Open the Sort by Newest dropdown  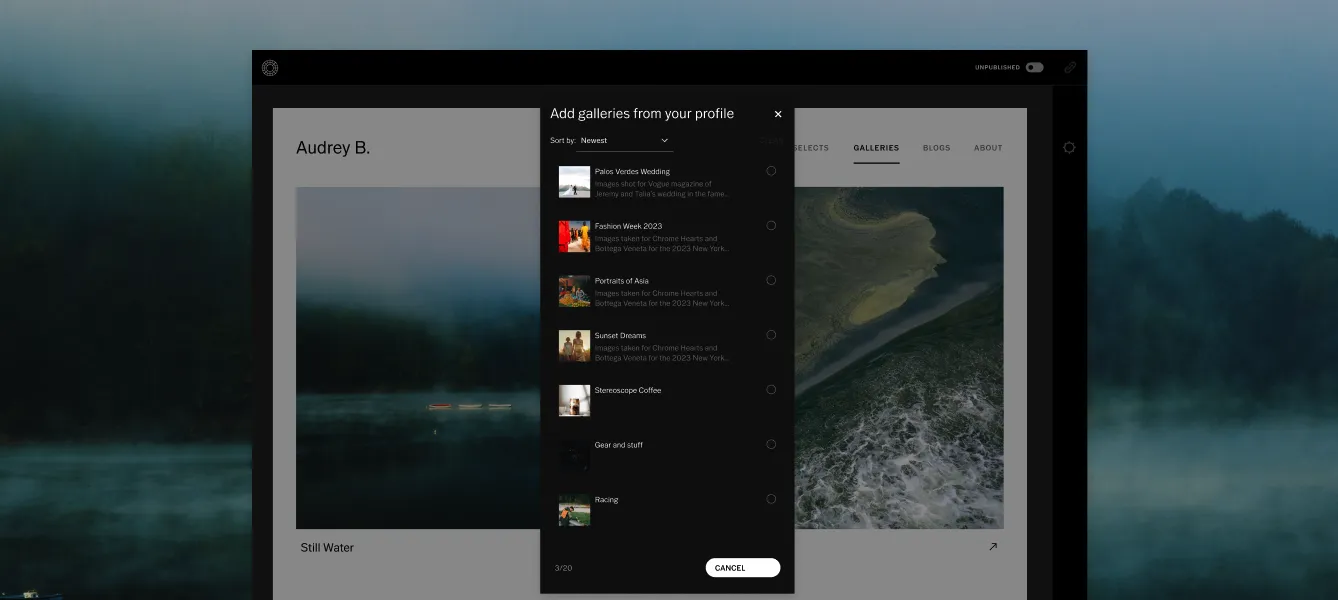[x=625, y=141]
